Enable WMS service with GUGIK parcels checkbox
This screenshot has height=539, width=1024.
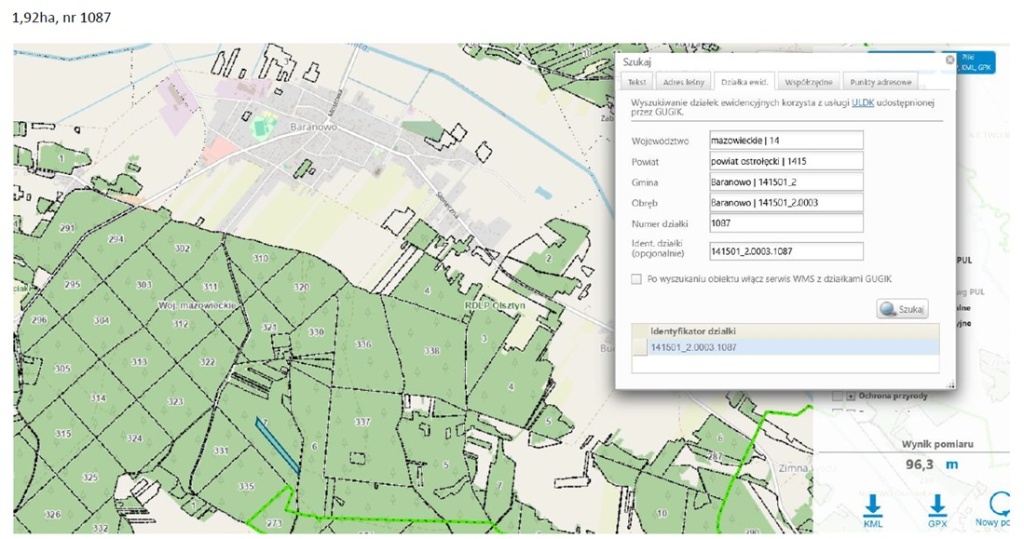tap(636, 279)
